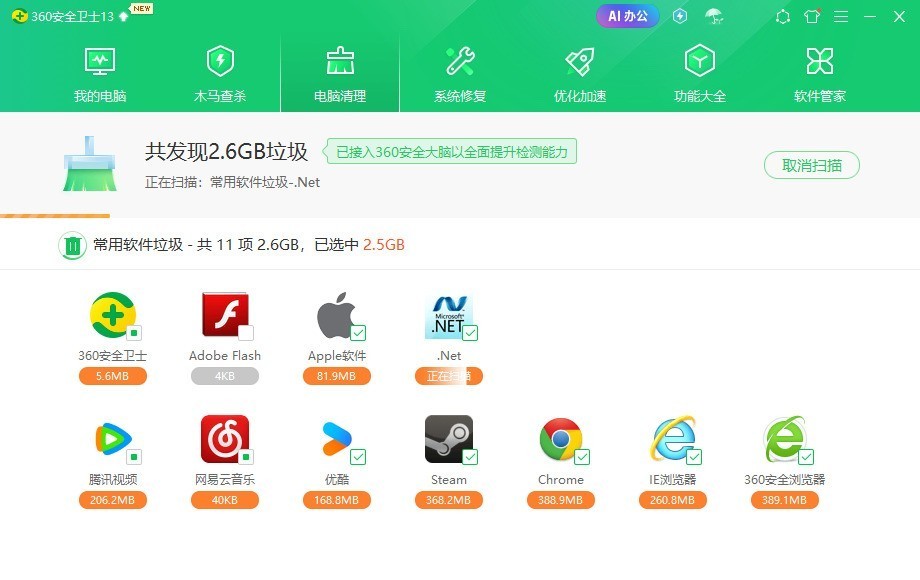Click the trash icon beside 常用软件垃圾
Image resolution: width=920 pixels, height=580 pixels.
[x=71, y=243]
